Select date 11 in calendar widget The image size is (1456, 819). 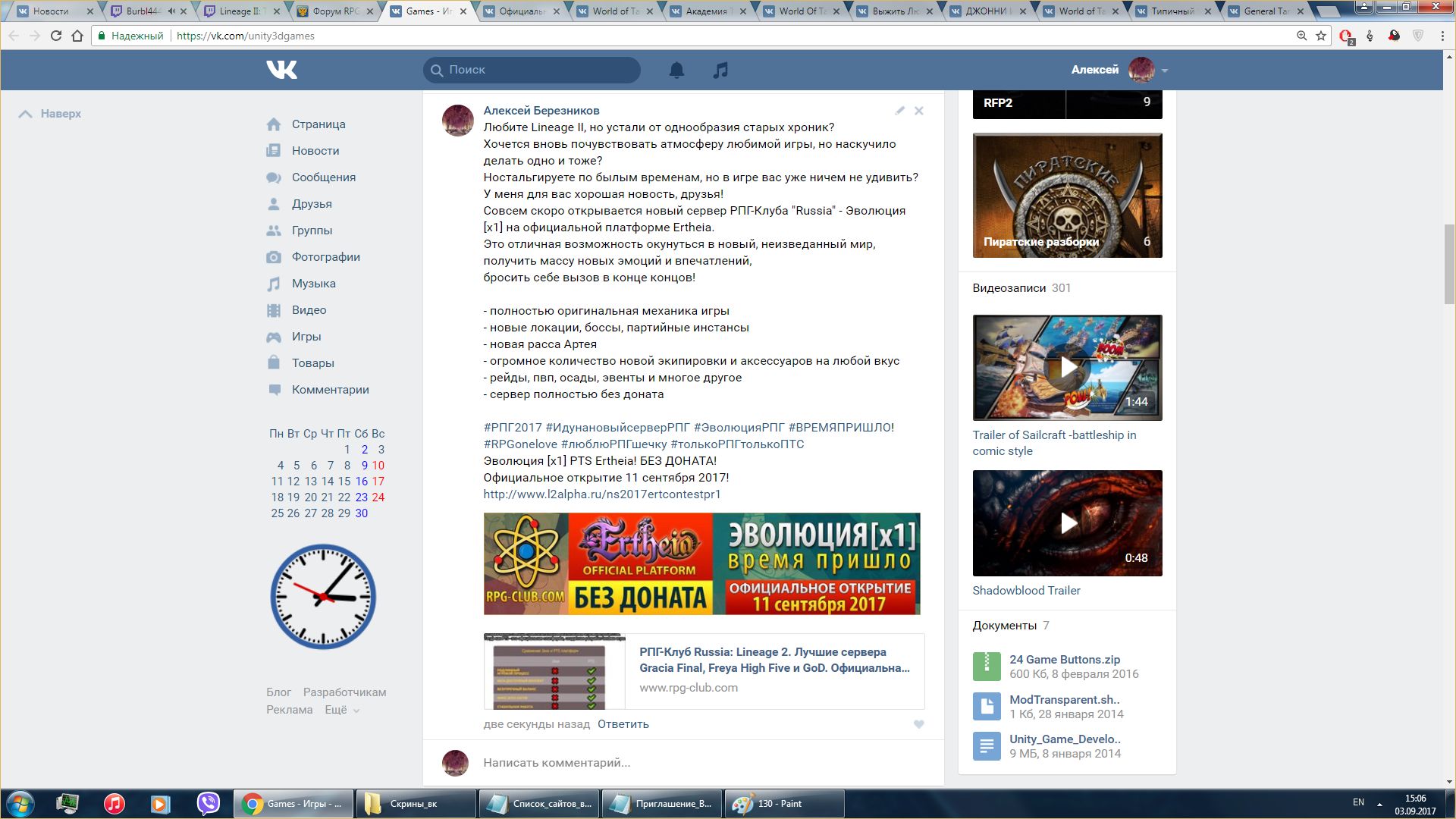277,482
